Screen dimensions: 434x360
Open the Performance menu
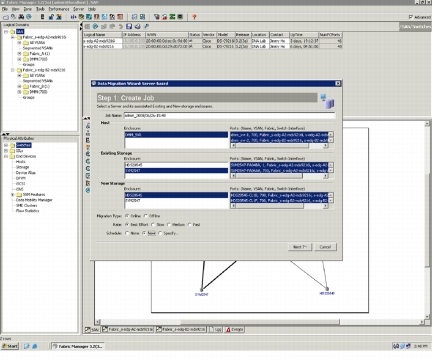coord(59,9)
